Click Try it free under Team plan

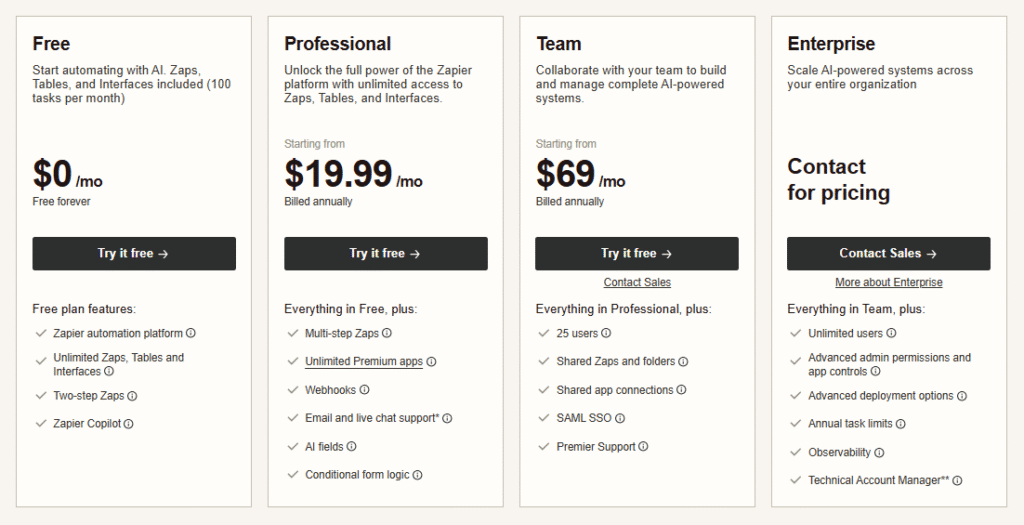pos(637,254)
